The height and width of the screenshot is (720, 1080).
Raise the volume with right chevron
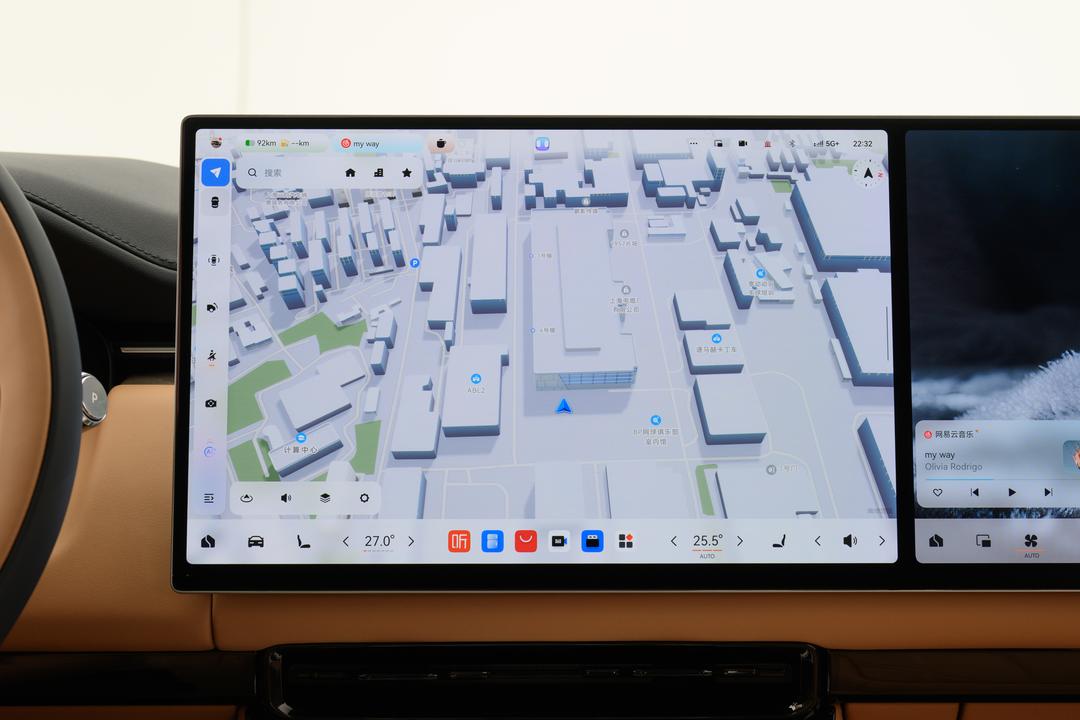pos(882,542)
